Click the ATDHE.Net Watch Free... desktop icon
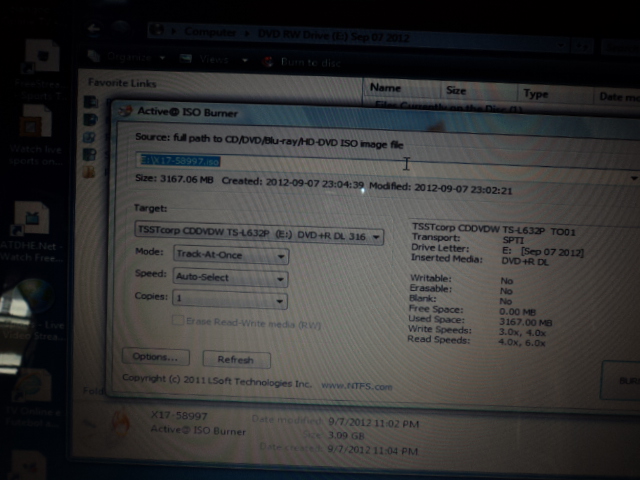640x480 pixels. pyautogui.click(x=31, y=219)
